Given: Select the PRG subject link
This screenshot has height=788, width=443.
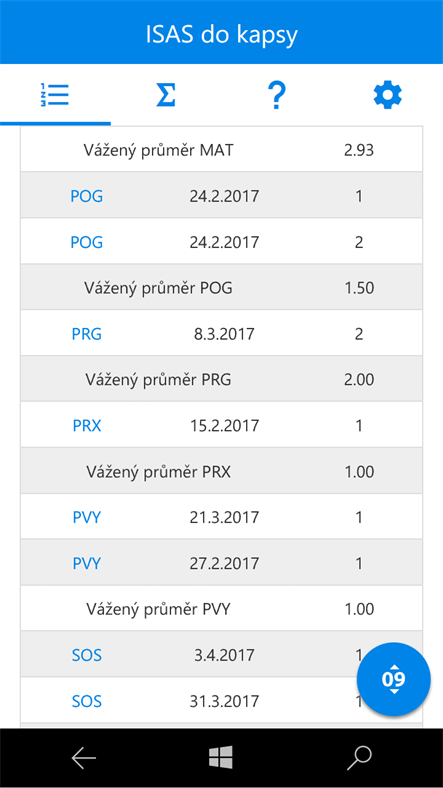Looking at the screenshot, I should coord(87,334).
